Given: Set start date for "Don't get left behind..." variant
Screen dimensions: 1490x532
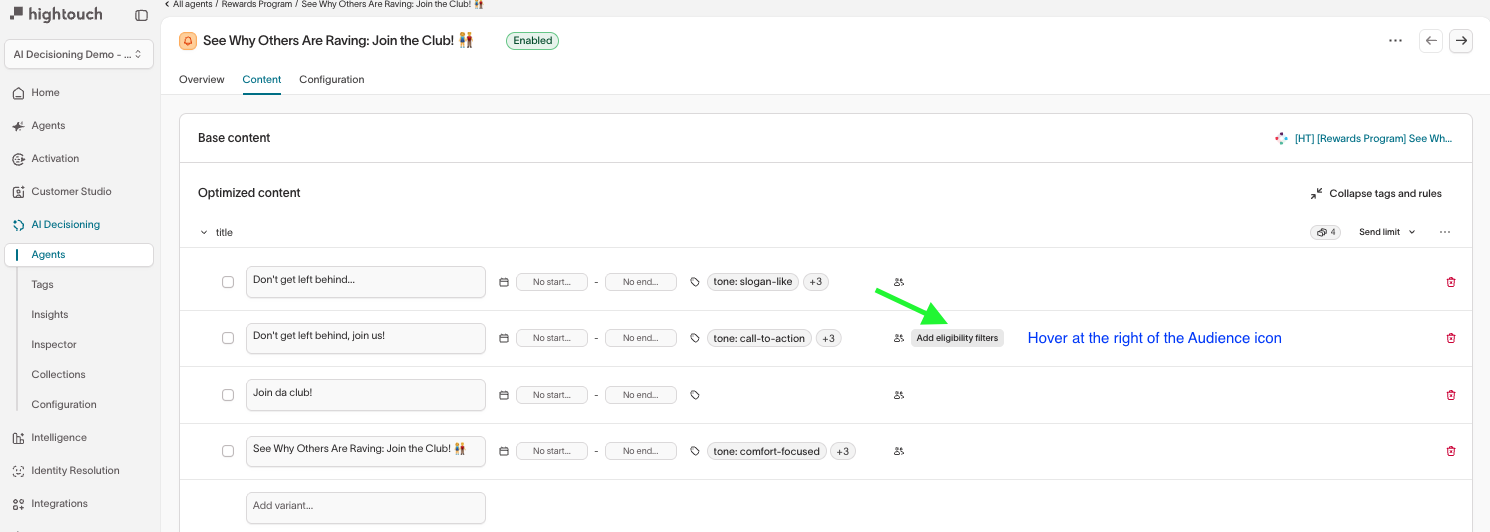Looking at the screenshot, I should 552,282.
